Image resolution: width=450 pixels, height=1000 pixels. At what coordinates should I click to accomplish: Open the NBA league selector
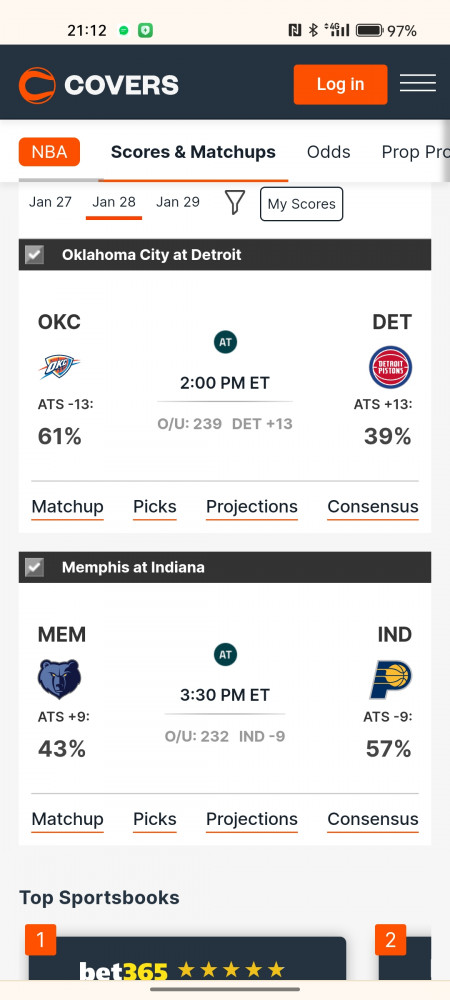(x=49, y=152)
